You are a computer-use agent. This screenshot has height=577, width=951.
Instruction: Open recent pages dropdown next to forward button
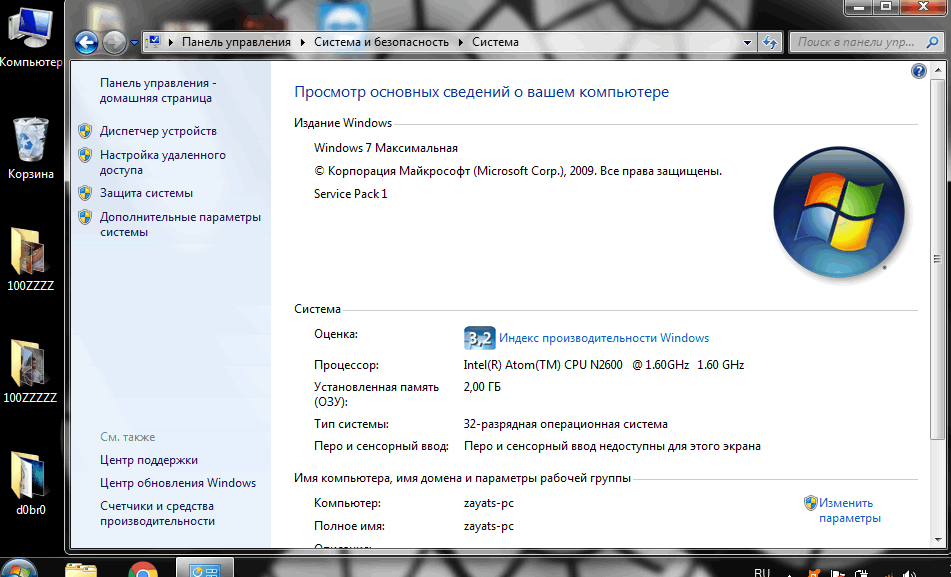pos(134,43)
